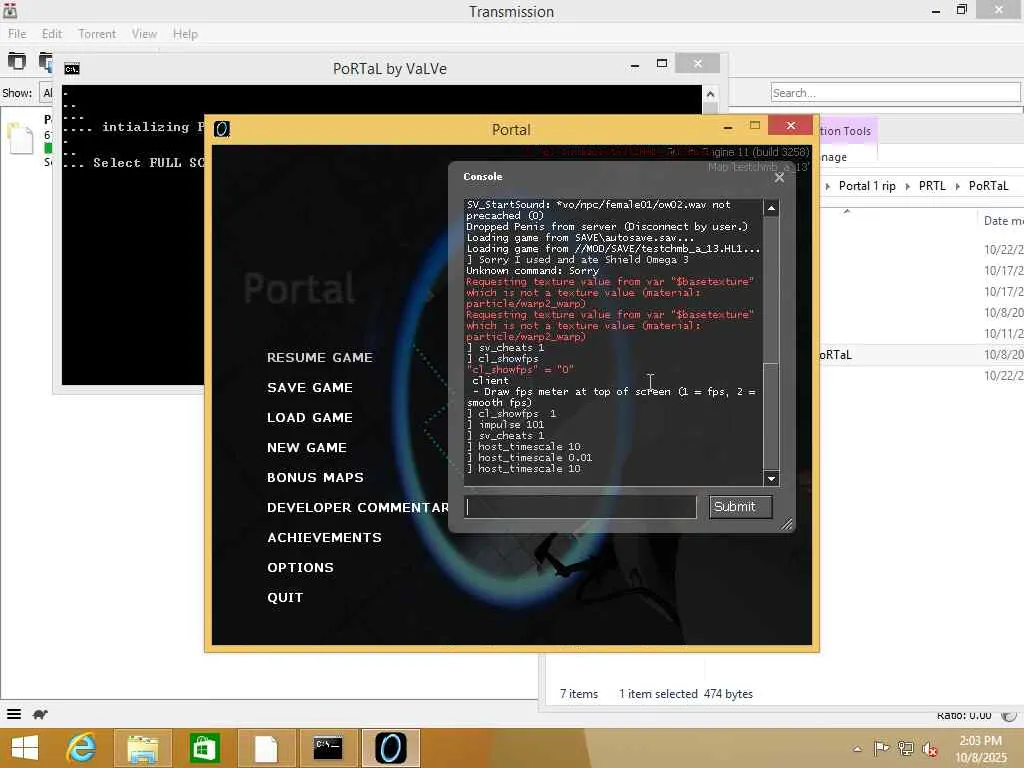
Task: Click PoRTaL console scrollbar up arrow
Action: pyautogui.click(x=711, y=93)
